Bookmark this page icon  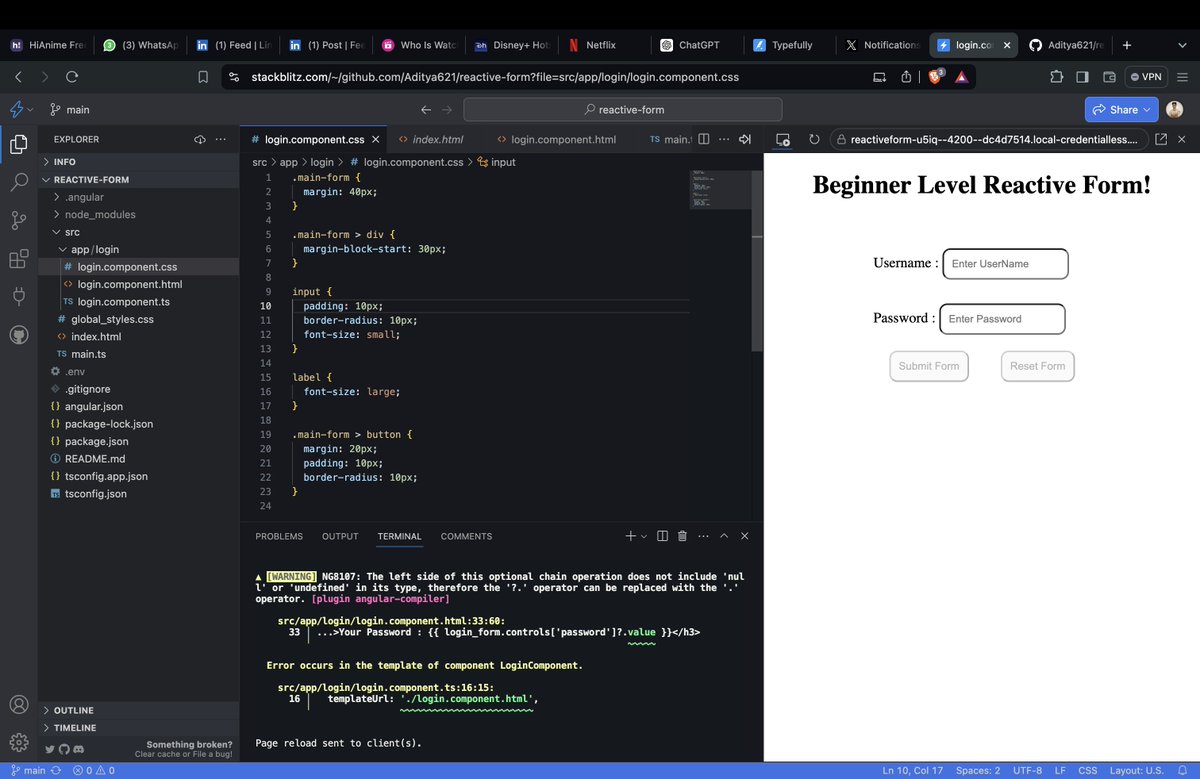(x=203, y=76)
